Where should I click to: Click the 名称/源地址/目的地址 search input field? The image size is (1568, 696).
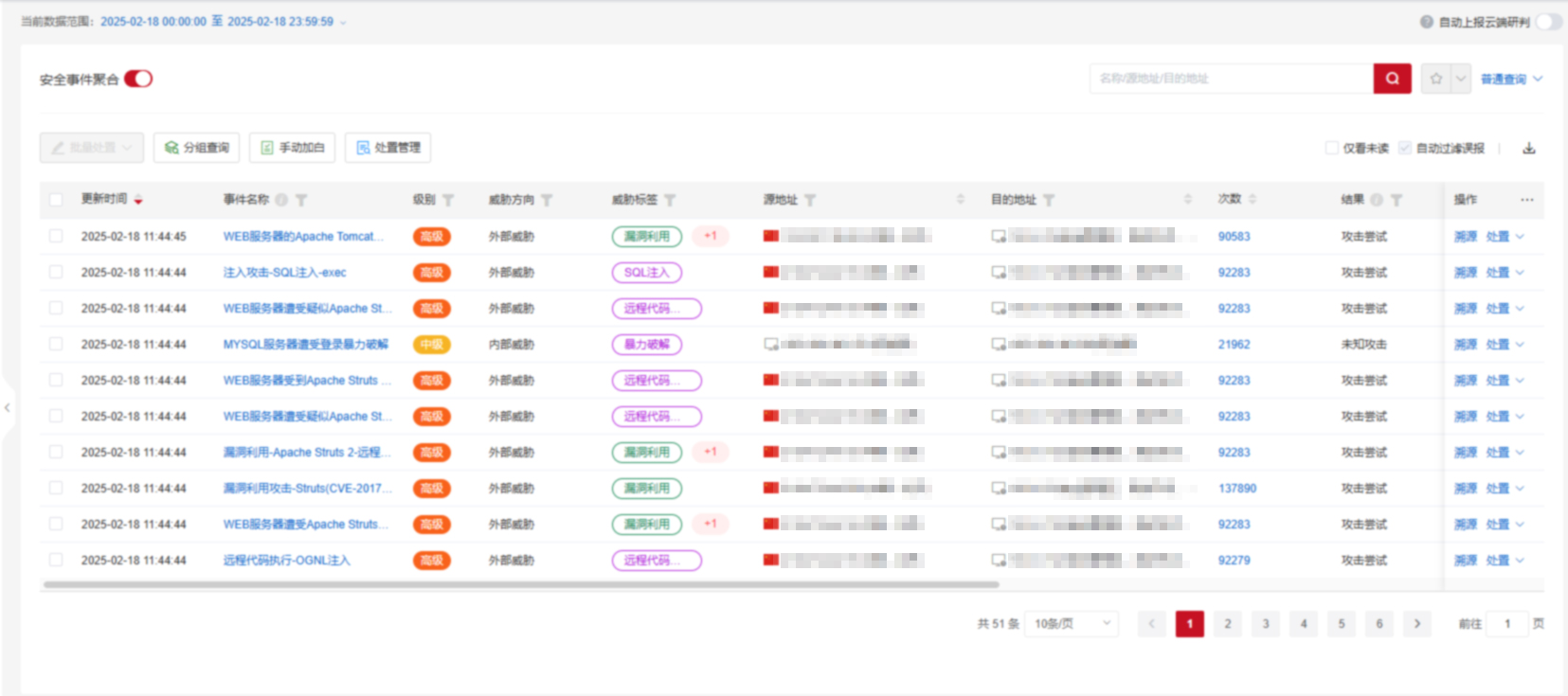tap(1230, 79)
